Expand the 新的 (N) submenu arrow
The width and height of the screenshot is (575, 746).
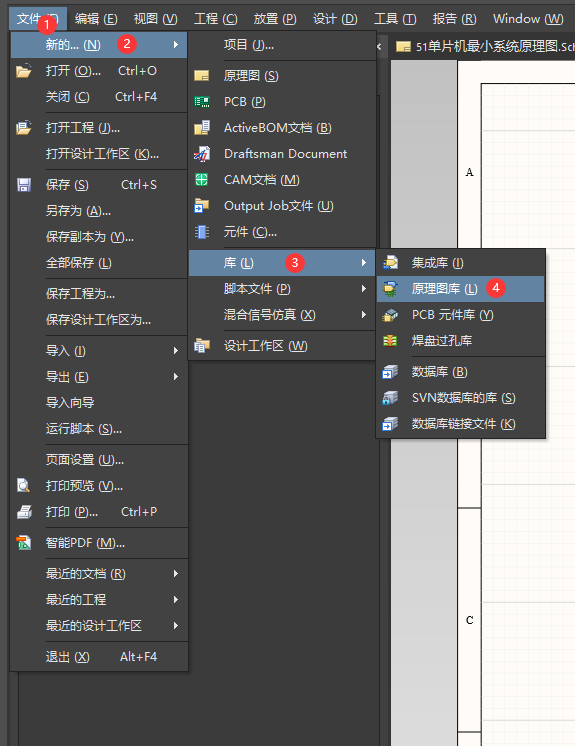176,44
